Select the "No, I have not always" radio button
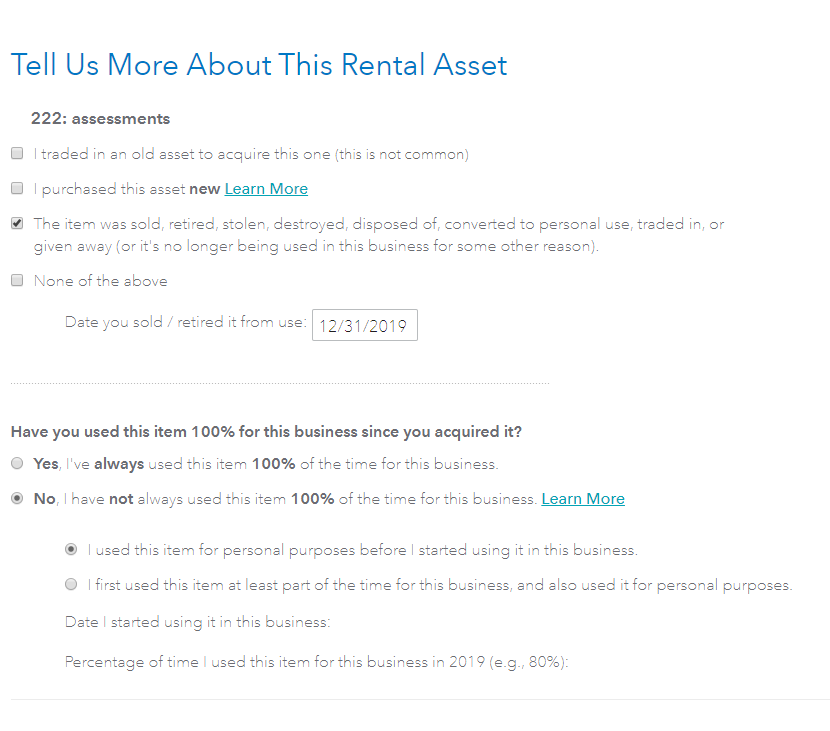This screenshot has height=731, width=830. [17, 499]
